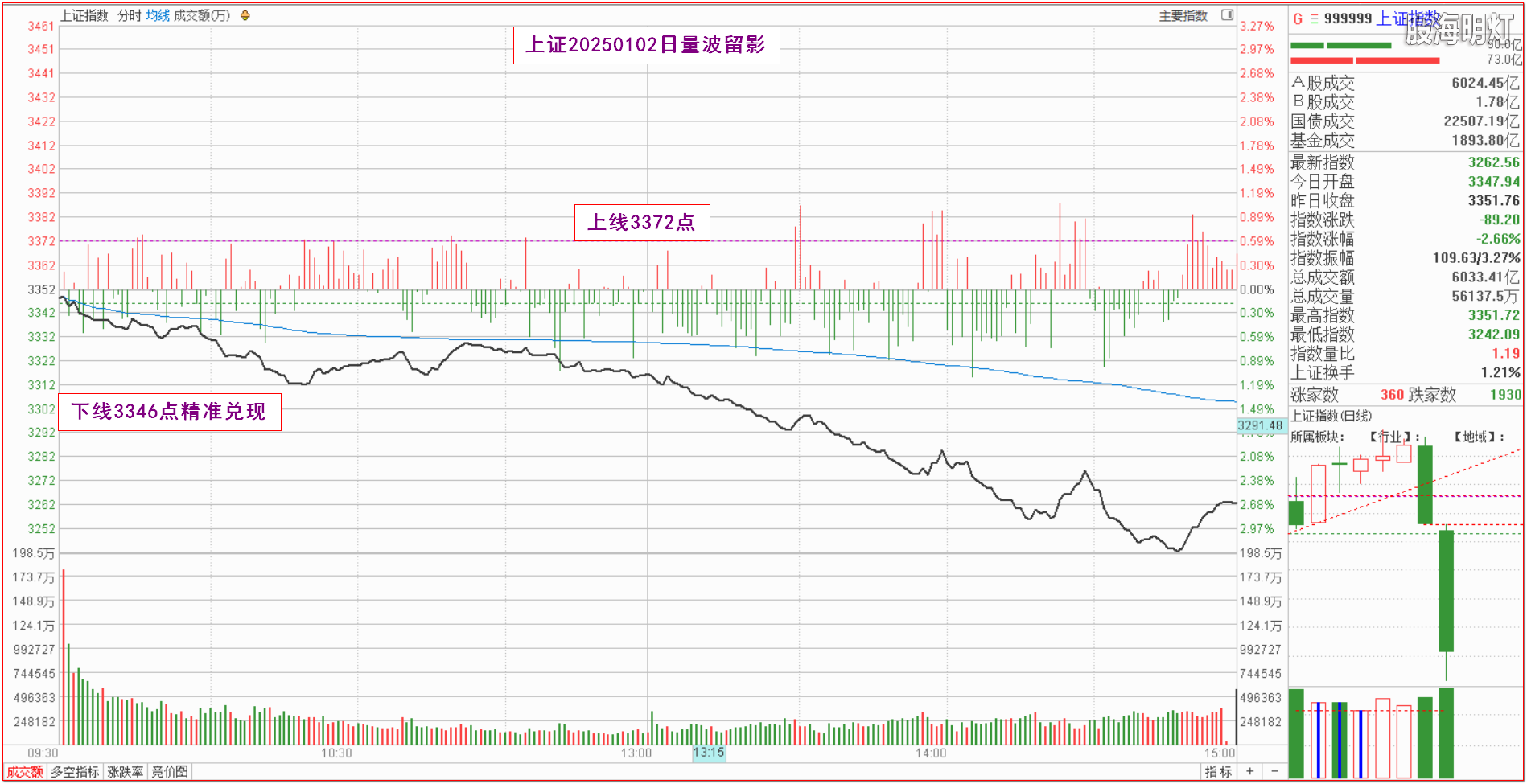Screen dimensions: 1527x784
Task: Click the 指数量比 value 1.19
Action: point(1506,354)
